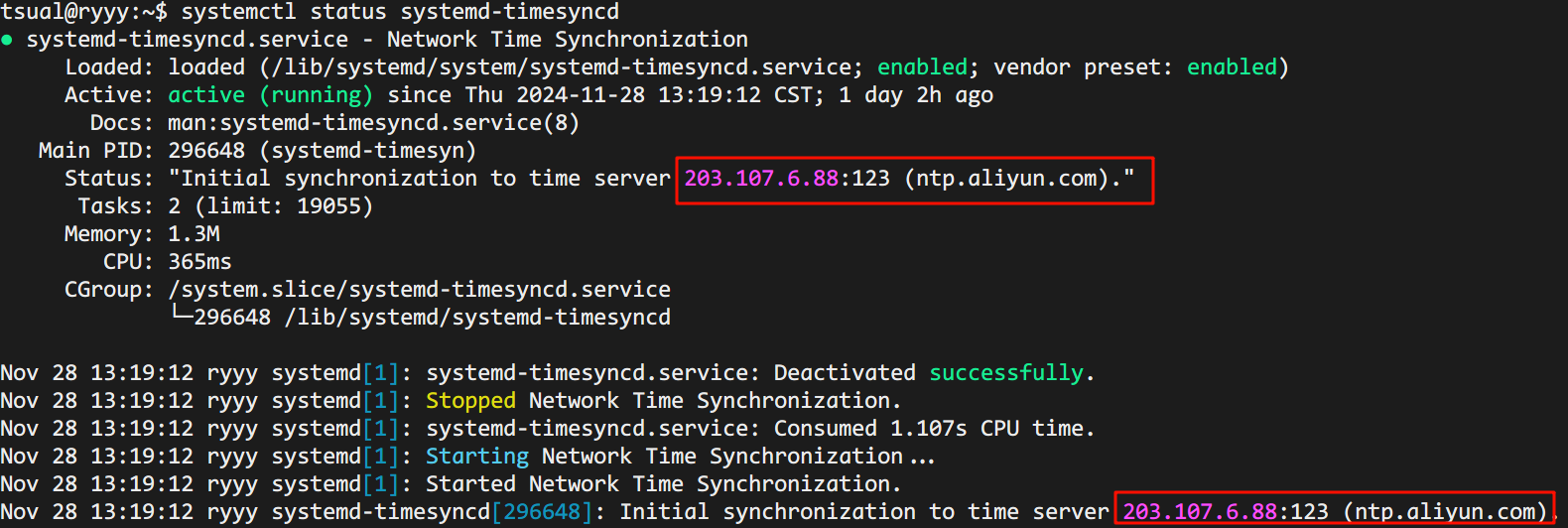This screenshot has width=1568, height=528.
Task: Click the loaded unit file path in parentheses
Action: click(562, 67)
